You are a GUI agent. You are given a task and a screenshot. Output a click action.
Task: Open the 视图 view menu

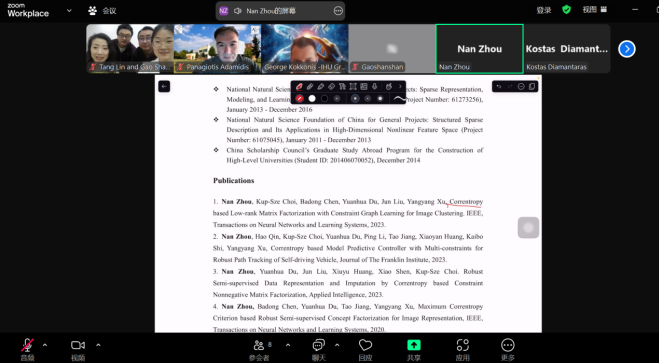tap(595, 10)
